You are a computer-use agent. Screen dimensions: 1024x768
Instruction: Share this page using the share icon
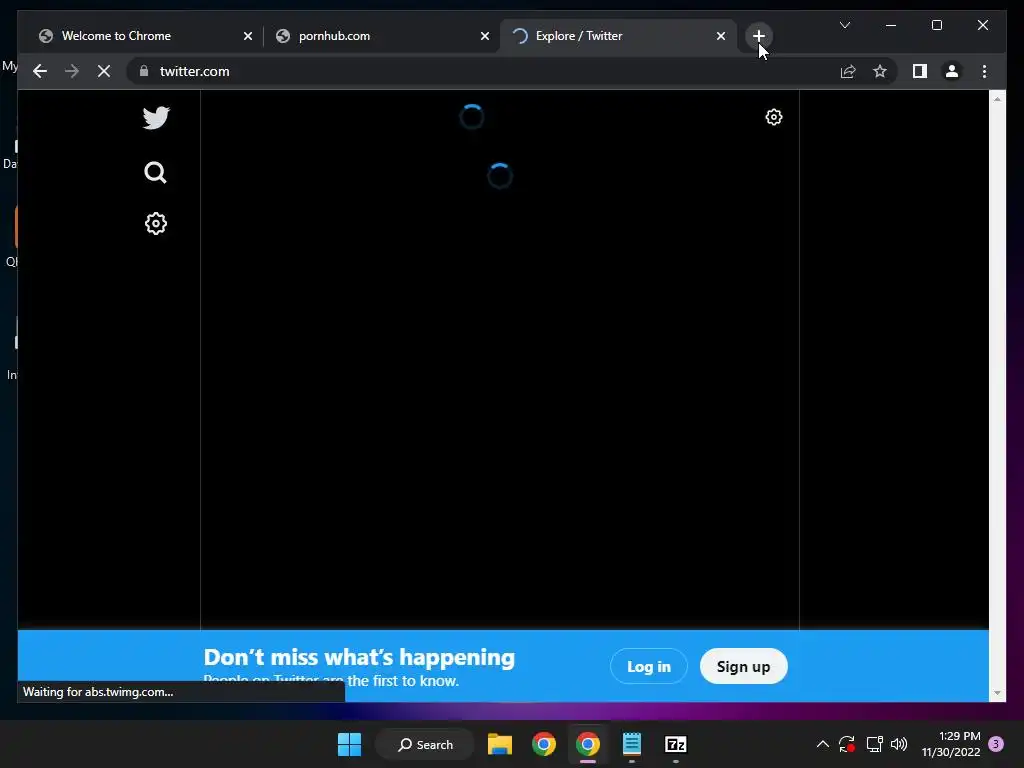pyautogui.click(x=848, y=71)
